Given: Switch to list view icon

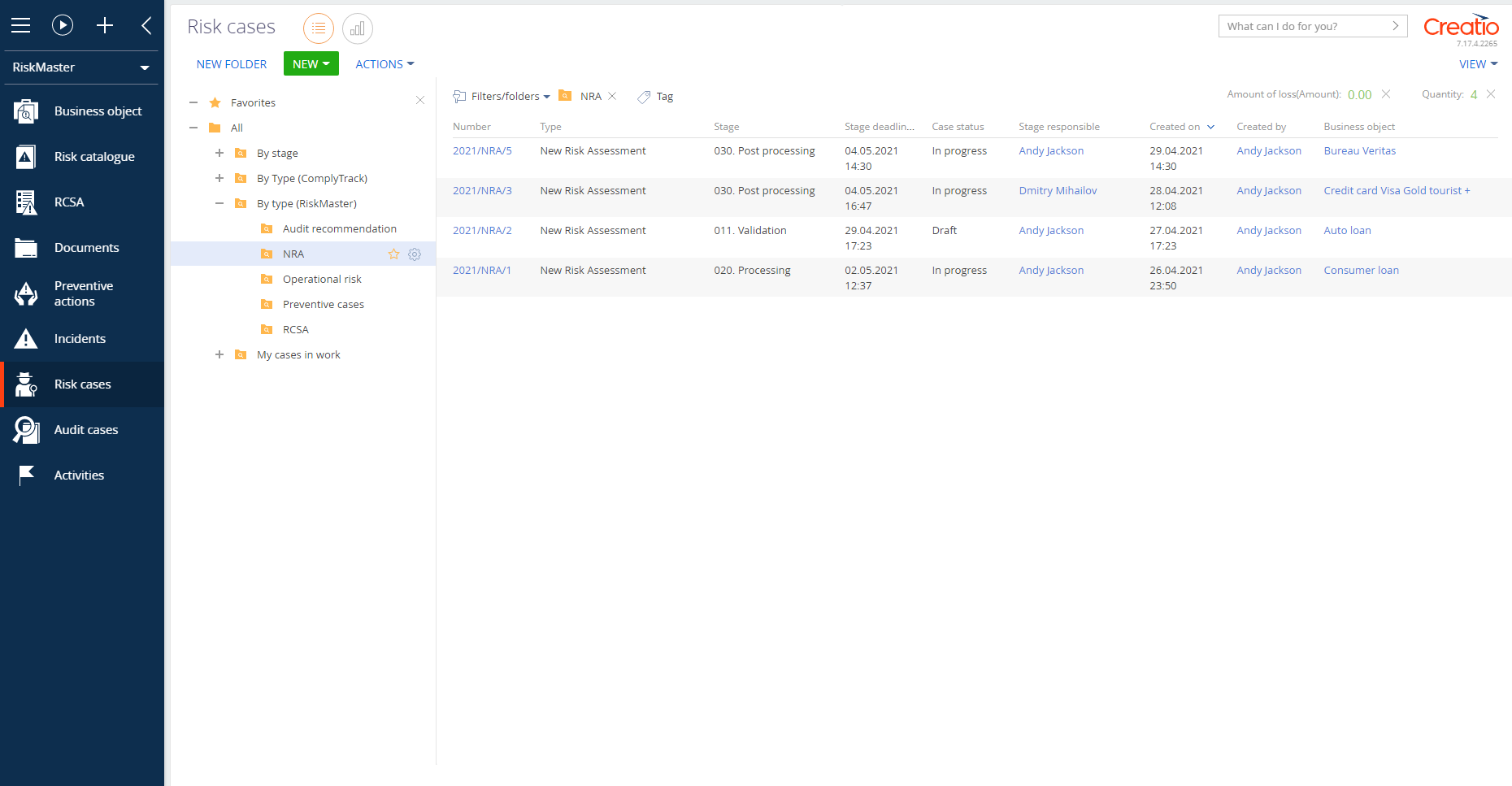Looking at the screenshot, I should (319, 28).
